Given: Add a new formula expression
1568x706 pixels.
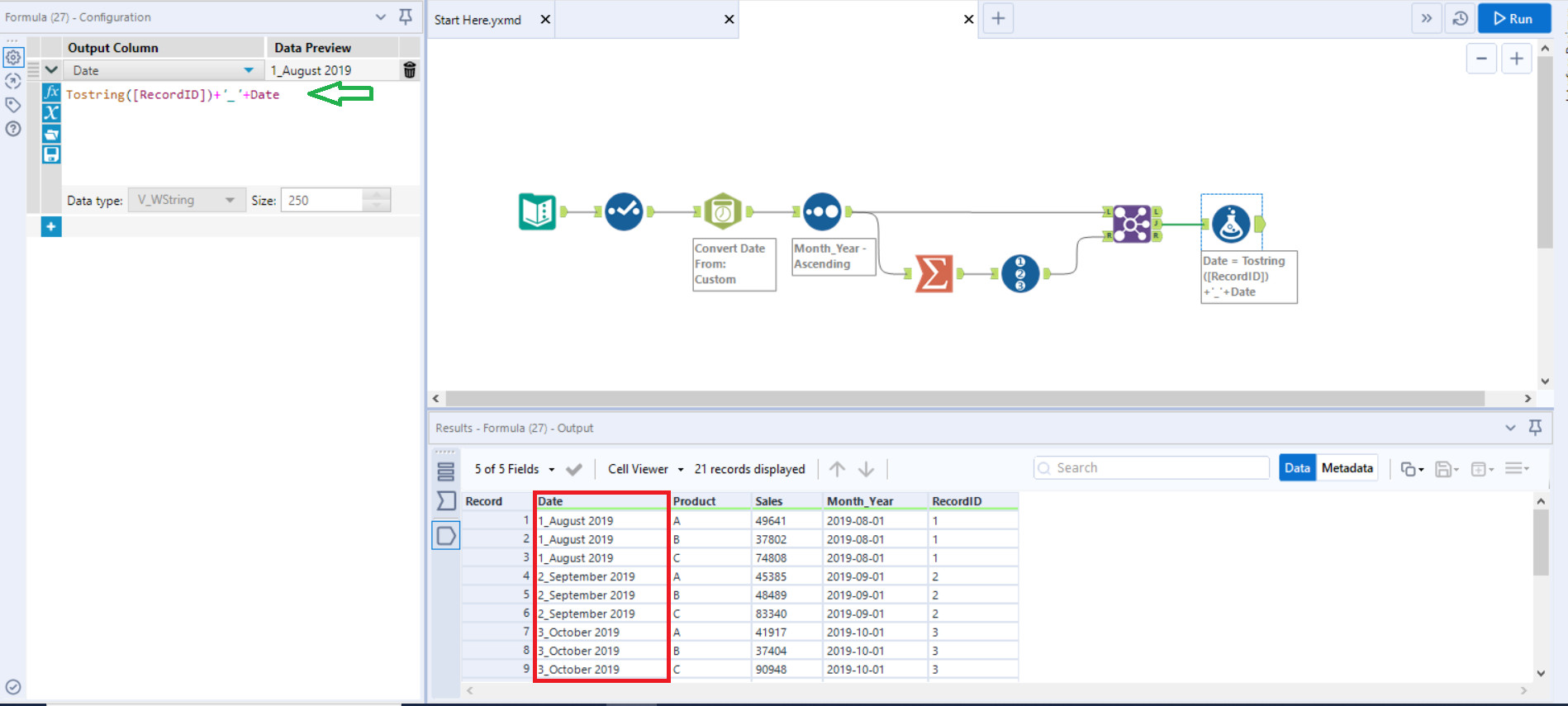Looking at the screenshot, I should click(51, 226).
